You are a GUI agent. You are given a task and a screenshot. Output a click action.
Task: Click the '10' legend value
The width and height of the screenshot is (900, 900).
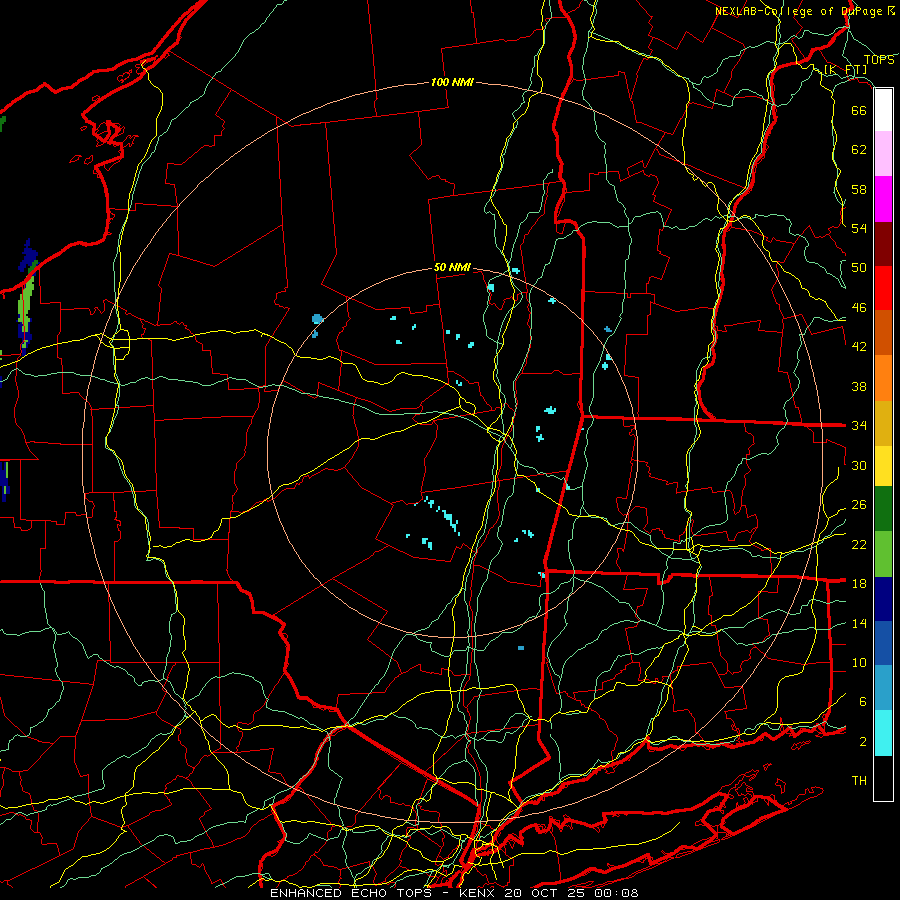[x=859, y=662]
